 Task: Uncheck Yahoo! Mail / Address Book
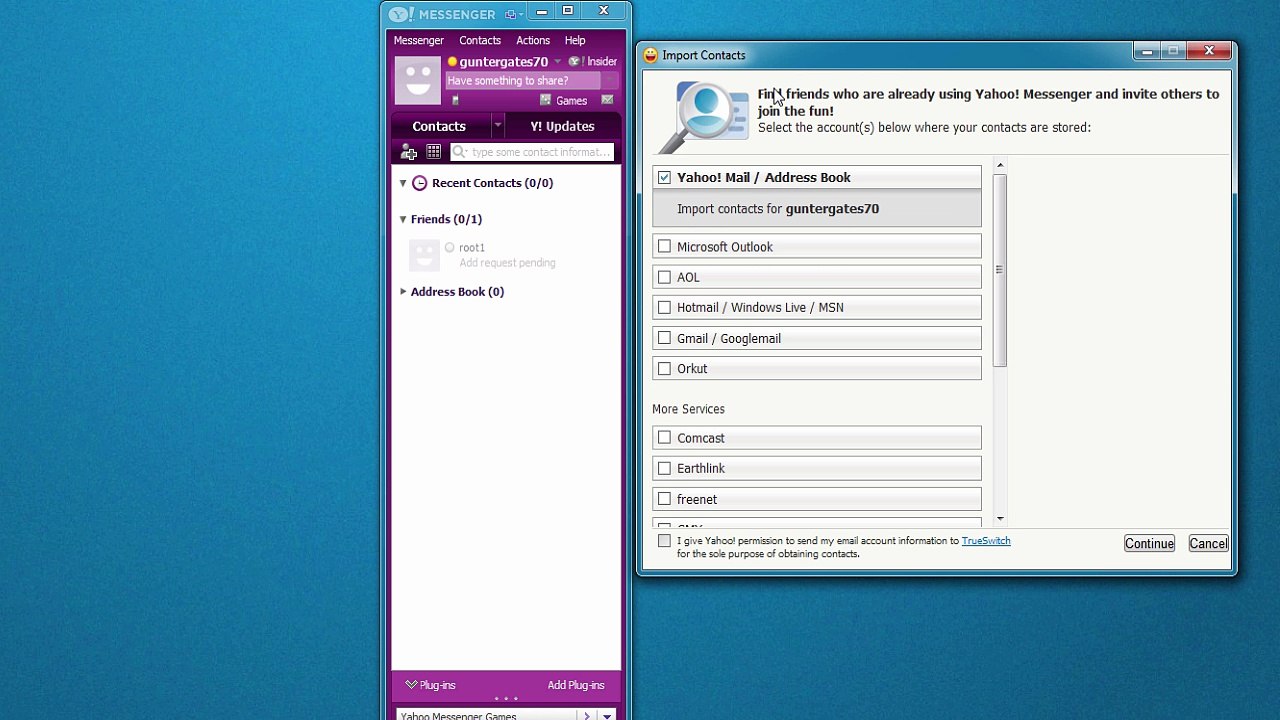point(664,177)
